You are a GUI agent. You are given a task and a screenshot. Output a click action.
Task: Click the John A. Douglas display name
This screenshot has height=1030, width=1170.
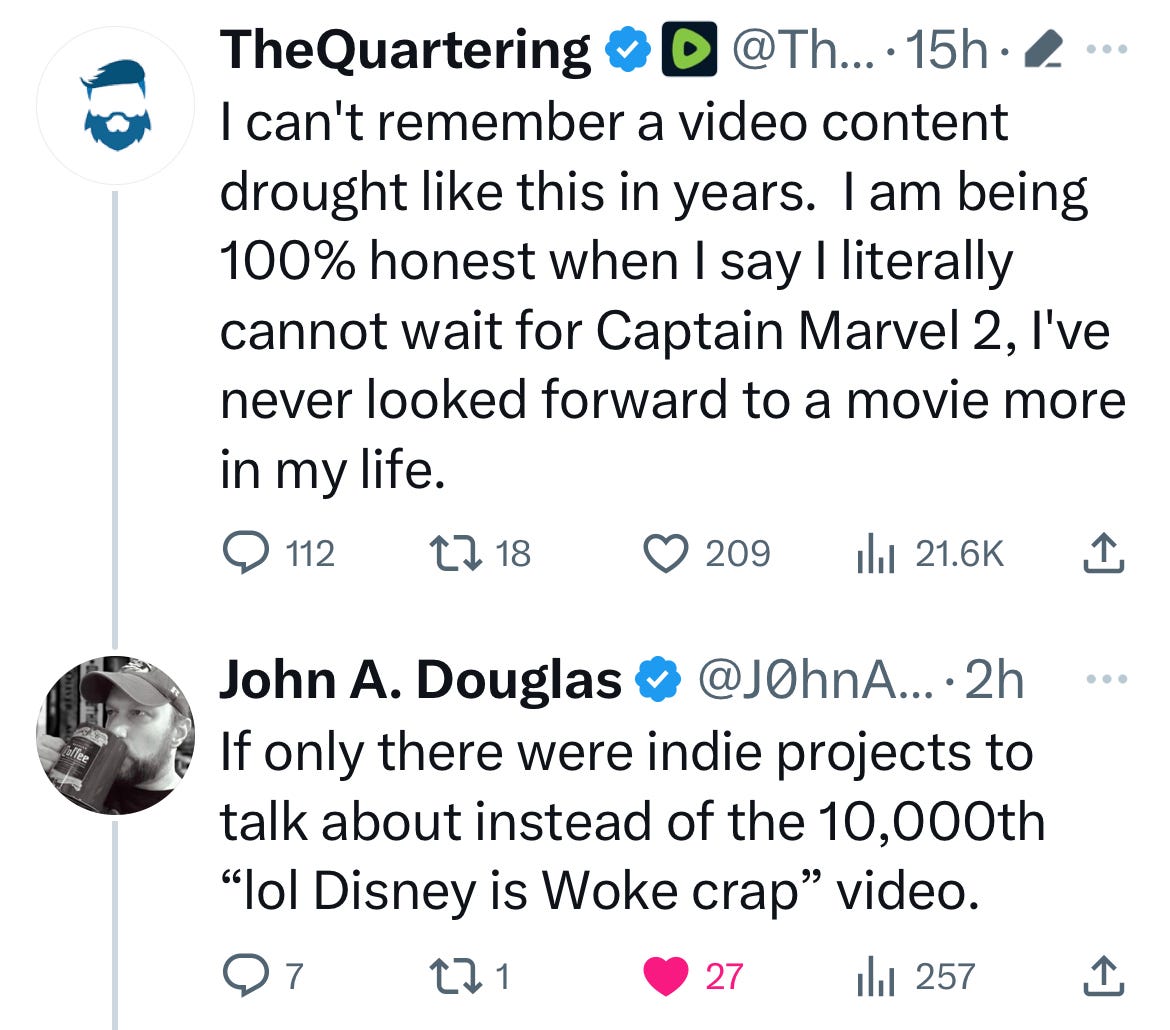pos(420,680)
